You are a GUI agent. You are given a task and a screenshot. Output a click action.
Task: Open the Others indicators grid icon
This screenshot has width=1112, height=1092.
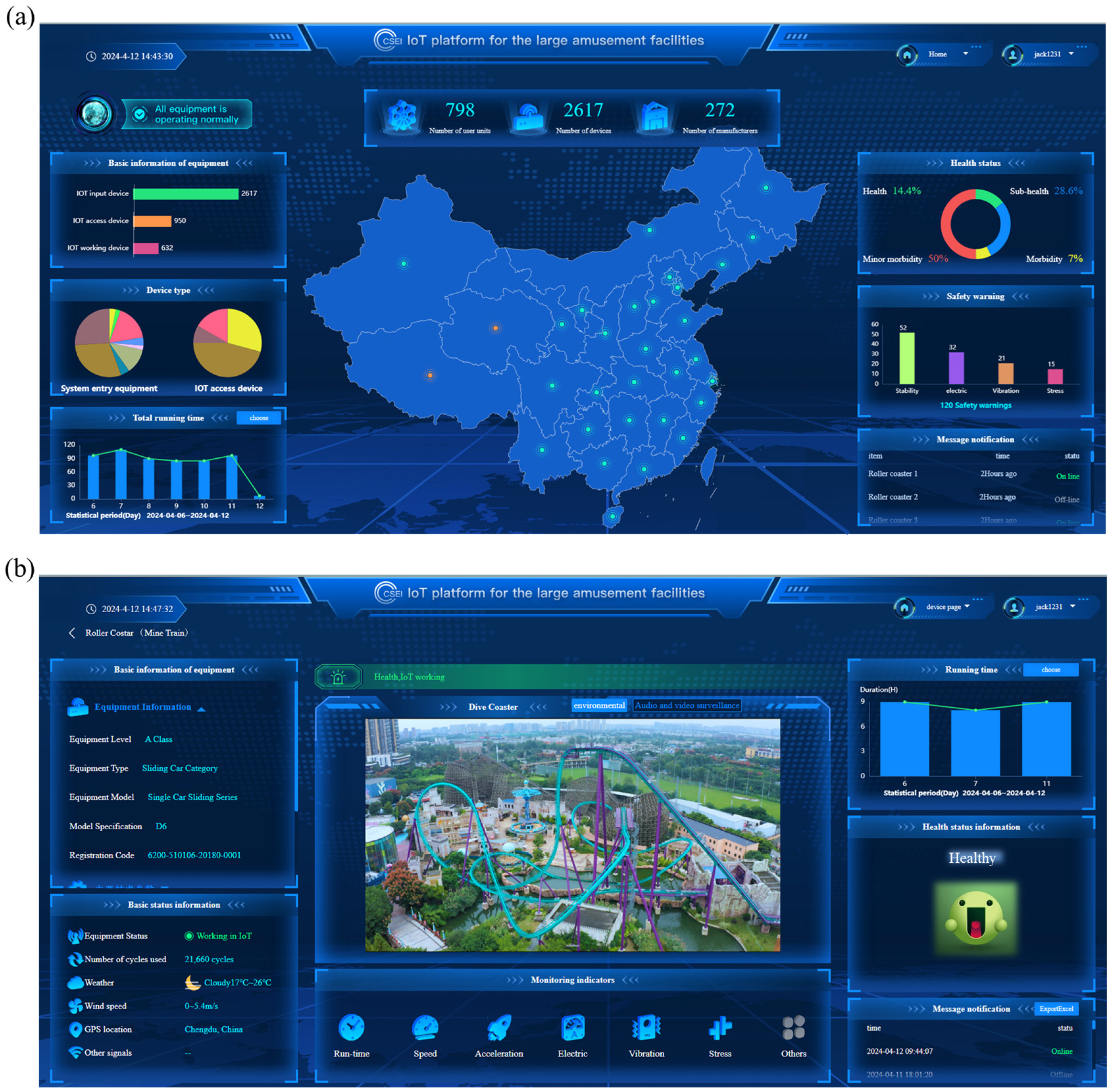[794, 1027]
